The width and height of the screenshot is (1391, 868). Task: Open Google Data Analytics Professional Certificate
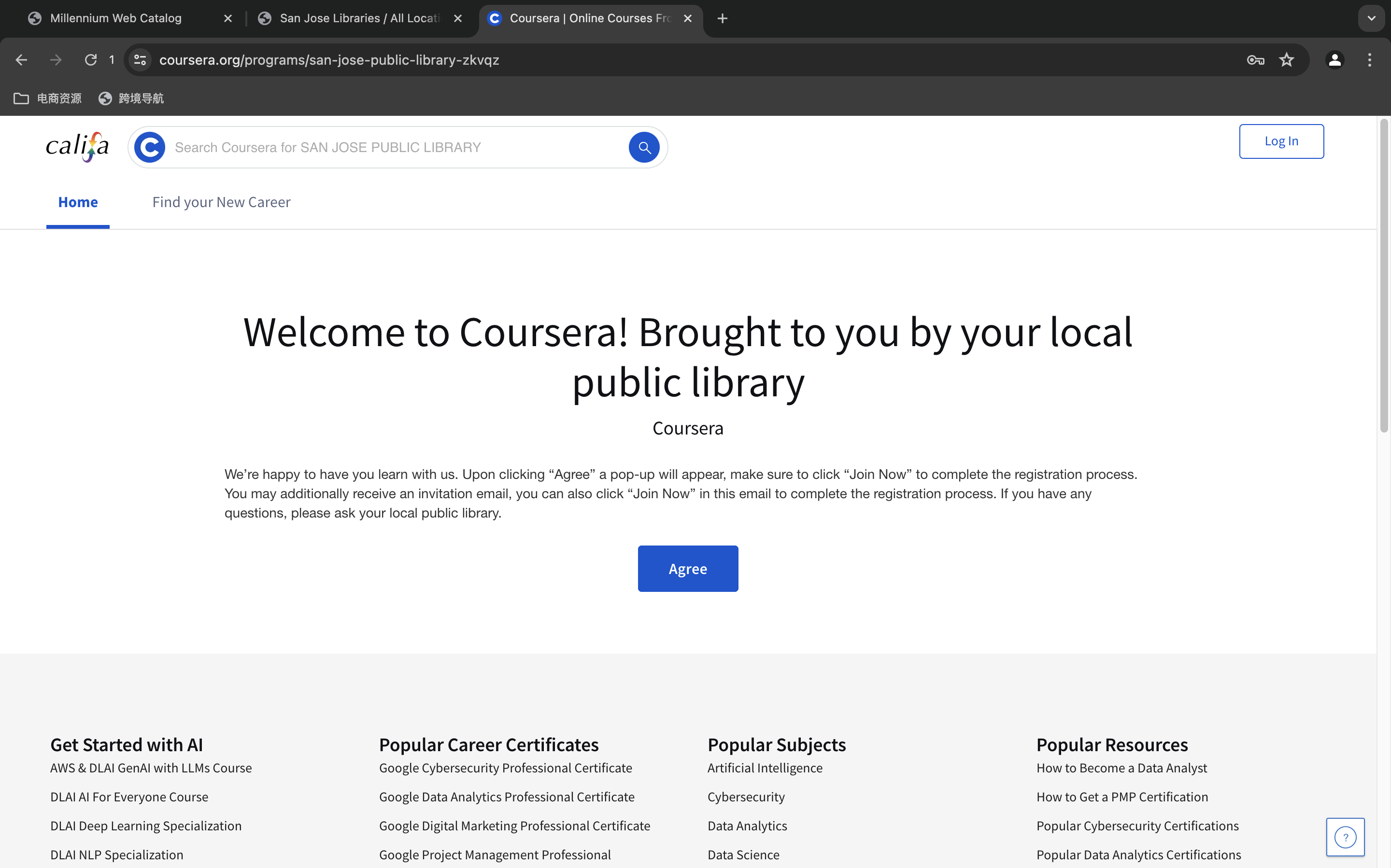click(507, 797)
